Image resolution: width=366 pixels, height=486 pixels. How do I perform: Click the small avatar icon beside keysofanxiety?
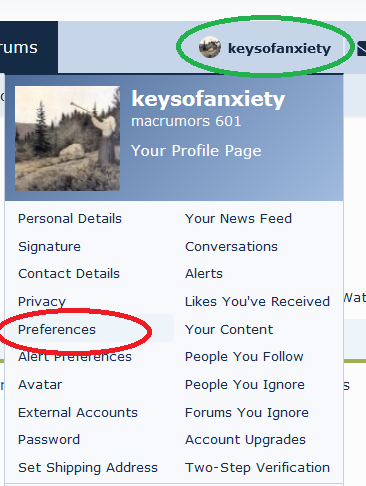point(210,47)
